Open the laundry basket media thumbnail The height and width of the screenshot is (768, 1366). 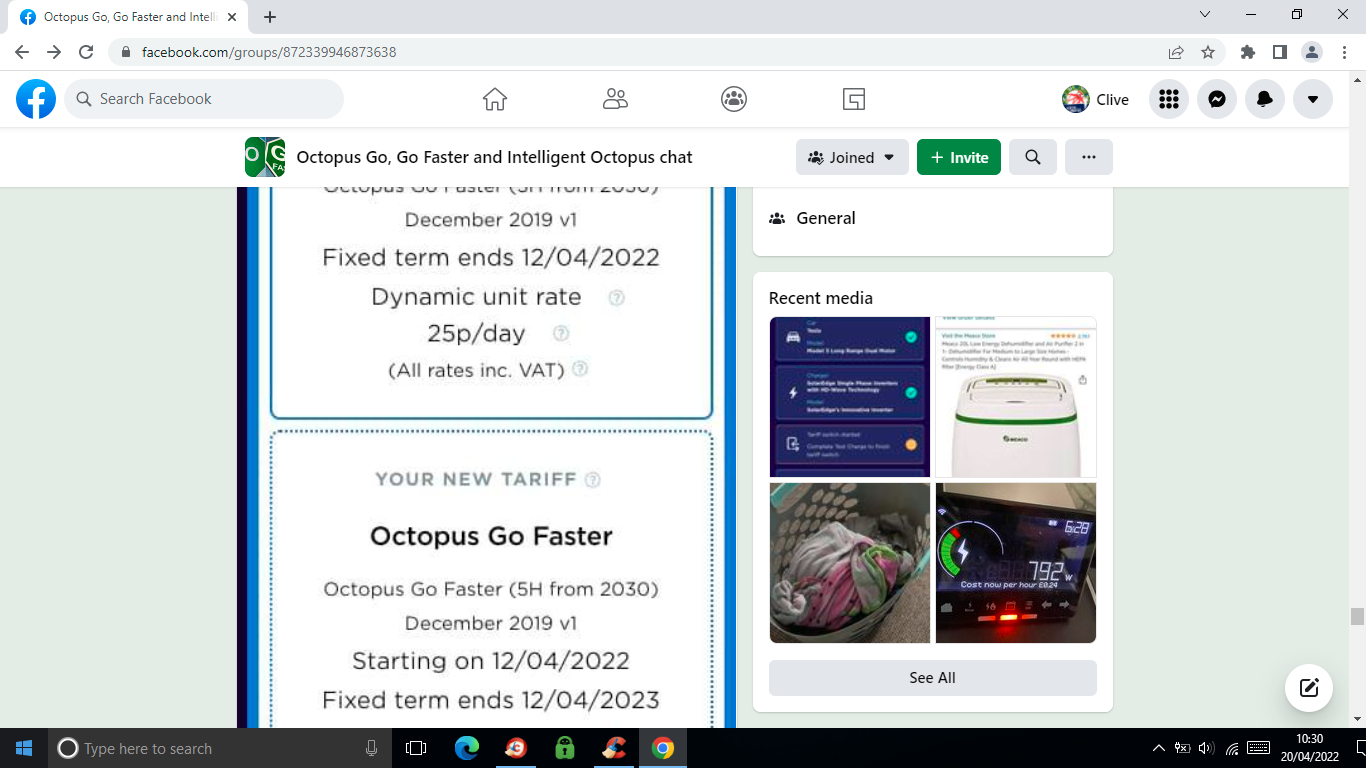[850, 563]
